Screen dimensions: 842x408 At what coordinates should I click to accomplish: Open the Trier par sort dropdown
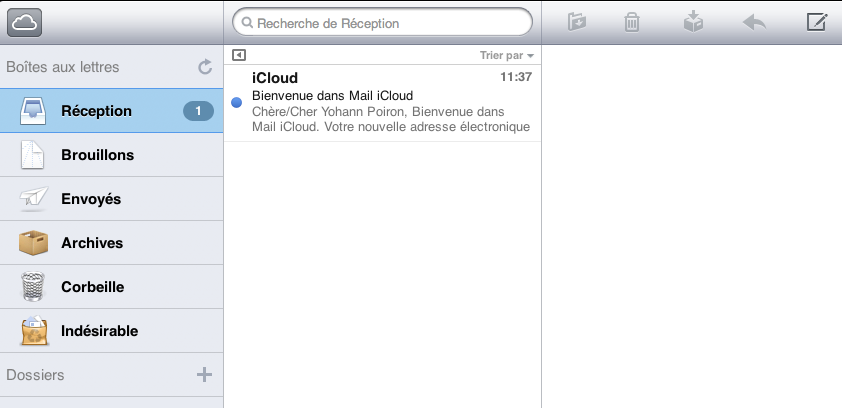pos(507,56)
